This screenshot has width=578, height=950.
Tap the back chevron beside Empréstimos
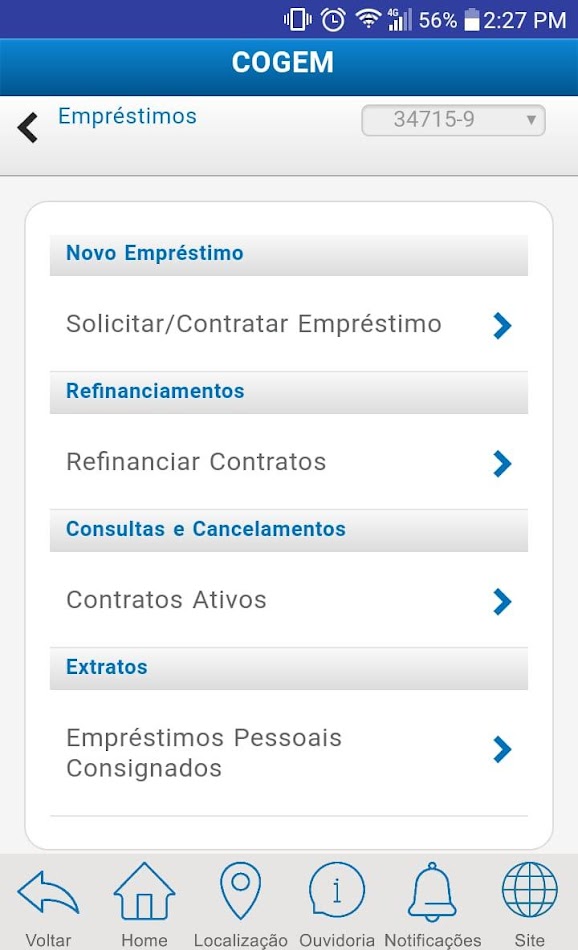point(27,126)
